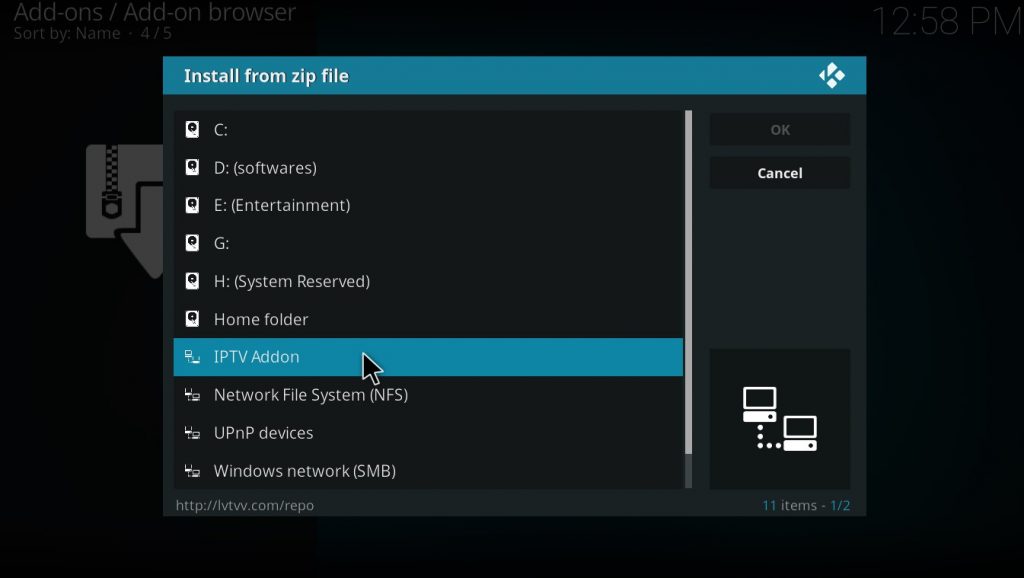Click the Sort by: Name label
Screen dimensions: 1024x578
[67, 33]
